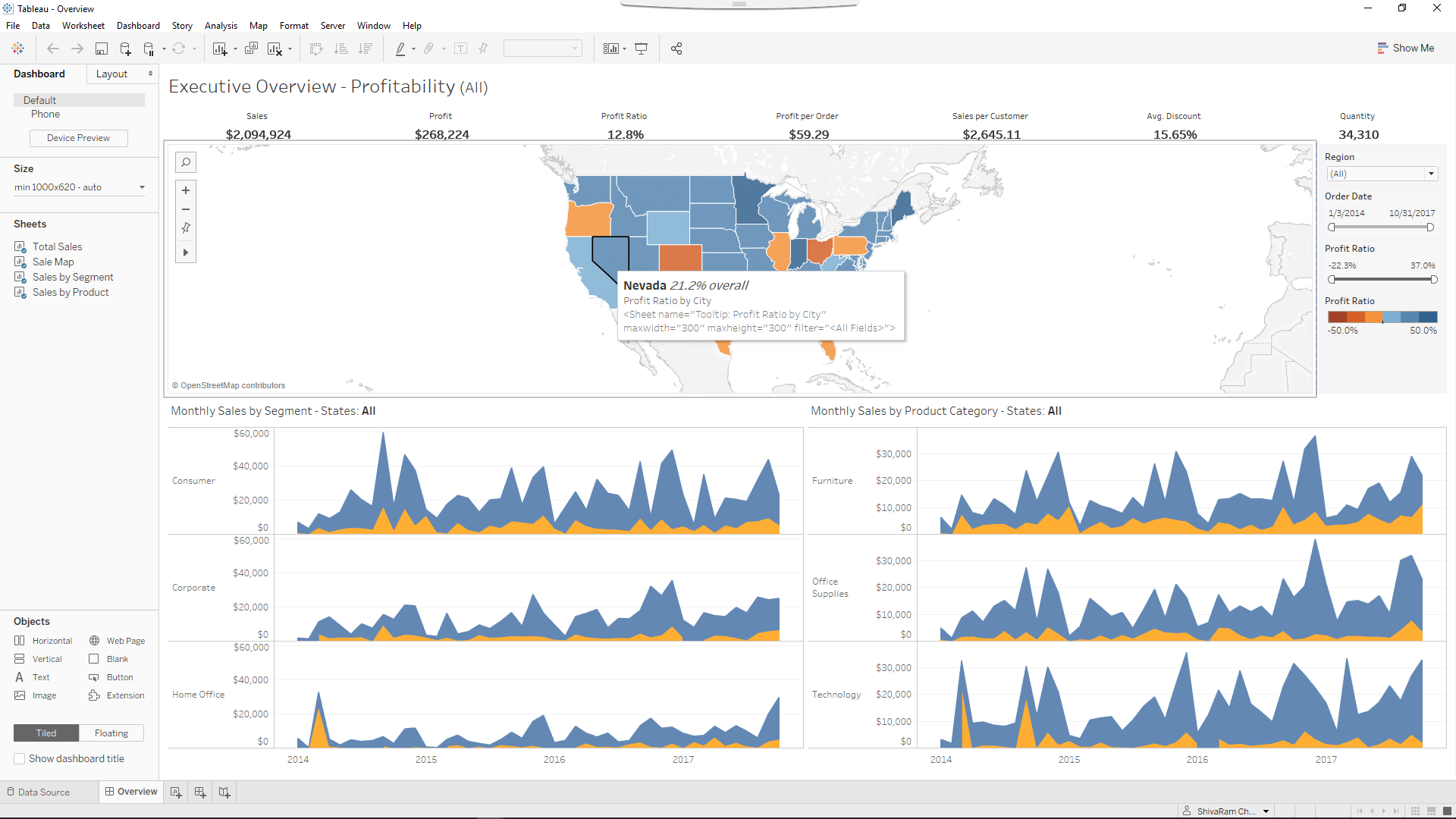The image size is (1456, 819).
Task: Expand the toolbar Fit dropdown arrow
Action: pos(574,48)
